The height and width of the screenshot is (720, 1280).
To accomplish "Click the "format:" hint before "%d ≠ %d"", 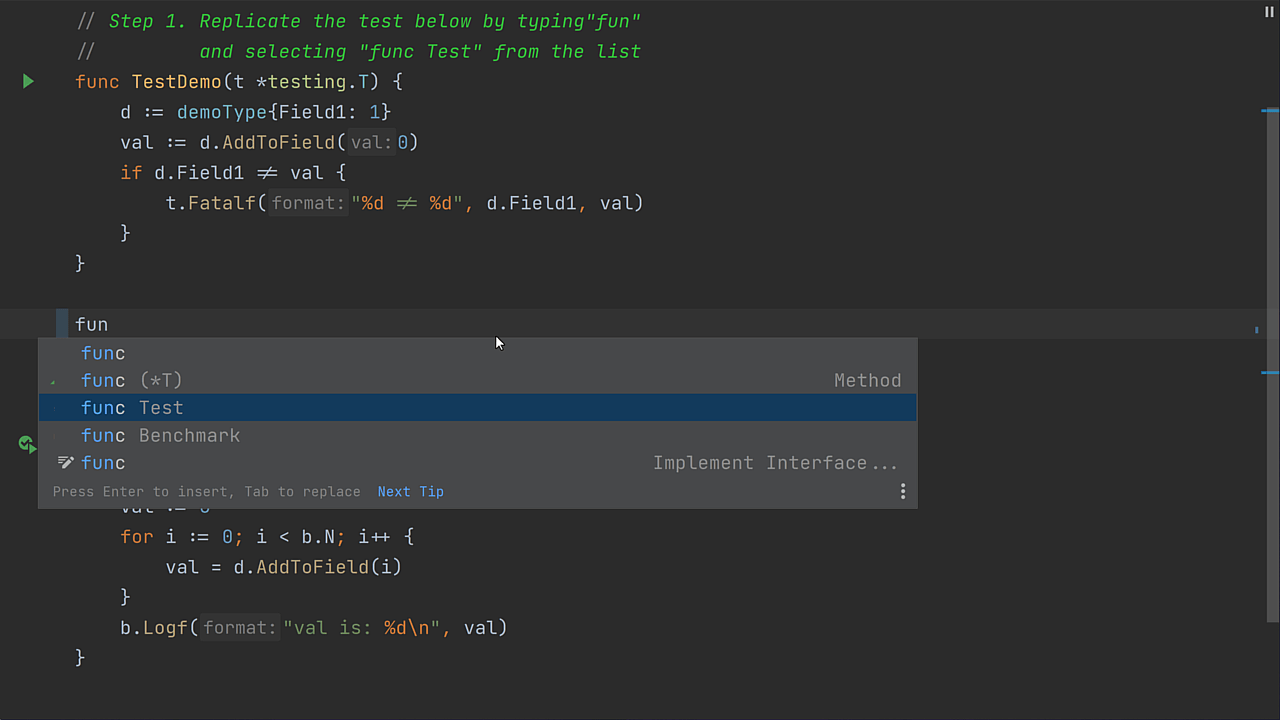I will pos(308,203).
